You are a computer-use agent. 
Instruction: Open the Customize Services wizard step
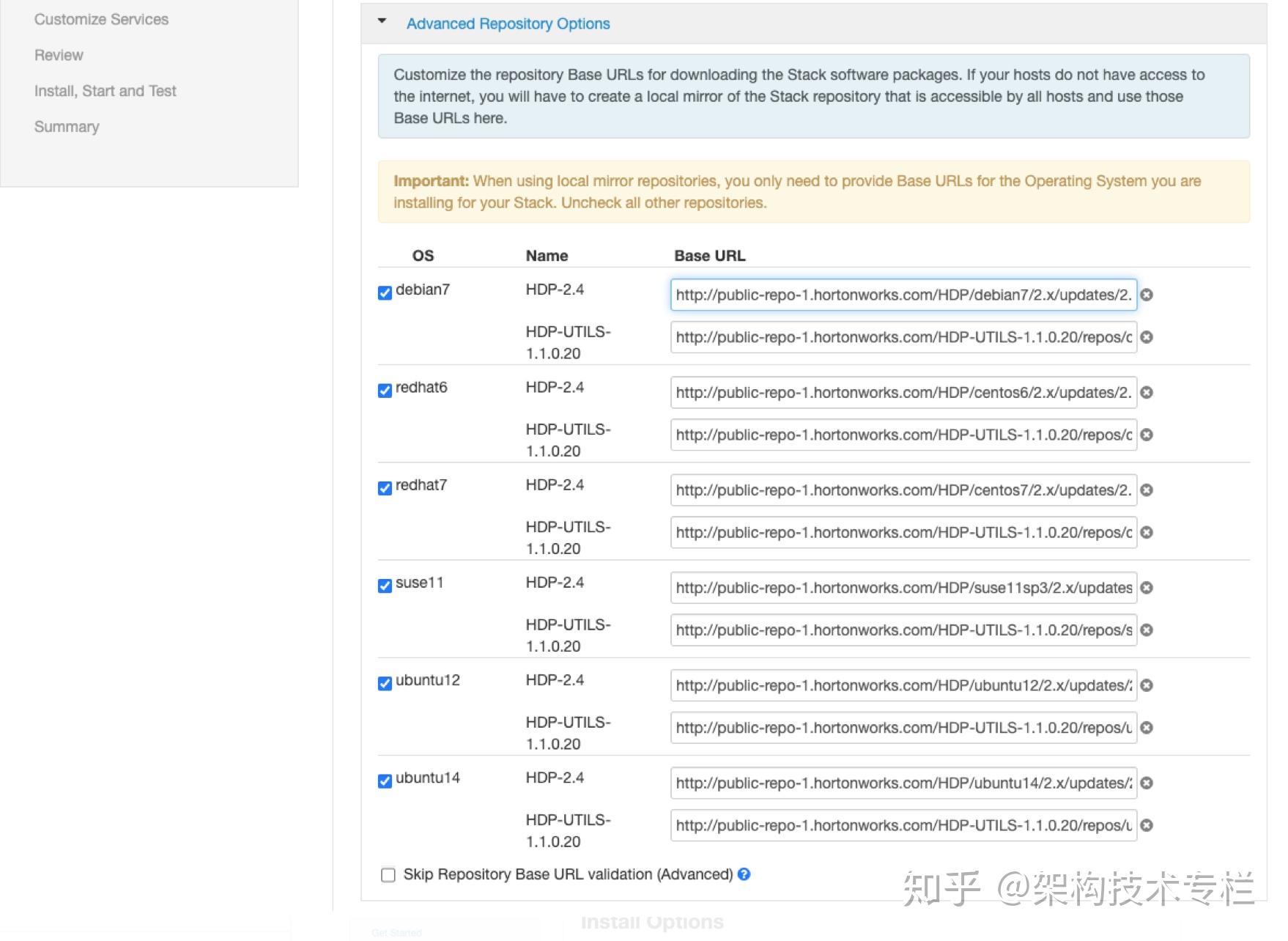[x=101, y=20]
